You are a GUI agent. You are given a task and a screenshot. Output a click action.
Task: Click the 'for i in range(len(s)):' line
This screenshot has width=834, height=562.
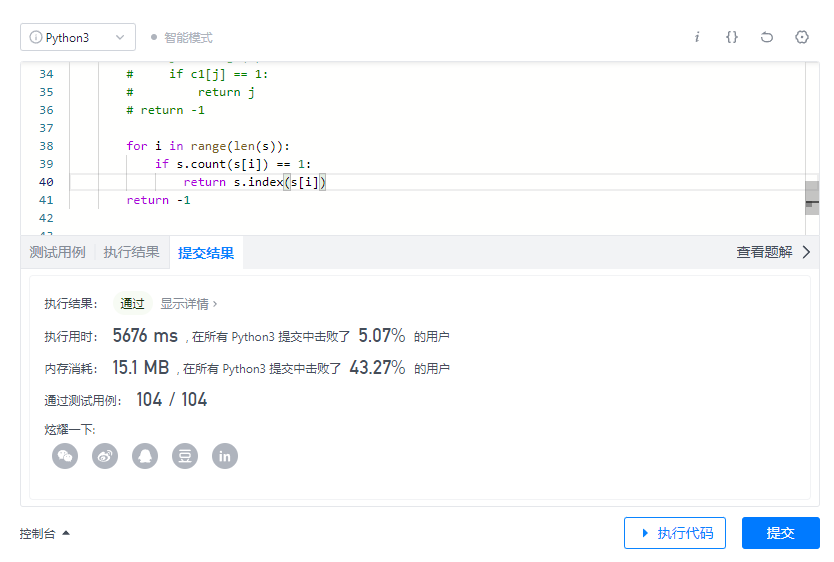[208, 146]
